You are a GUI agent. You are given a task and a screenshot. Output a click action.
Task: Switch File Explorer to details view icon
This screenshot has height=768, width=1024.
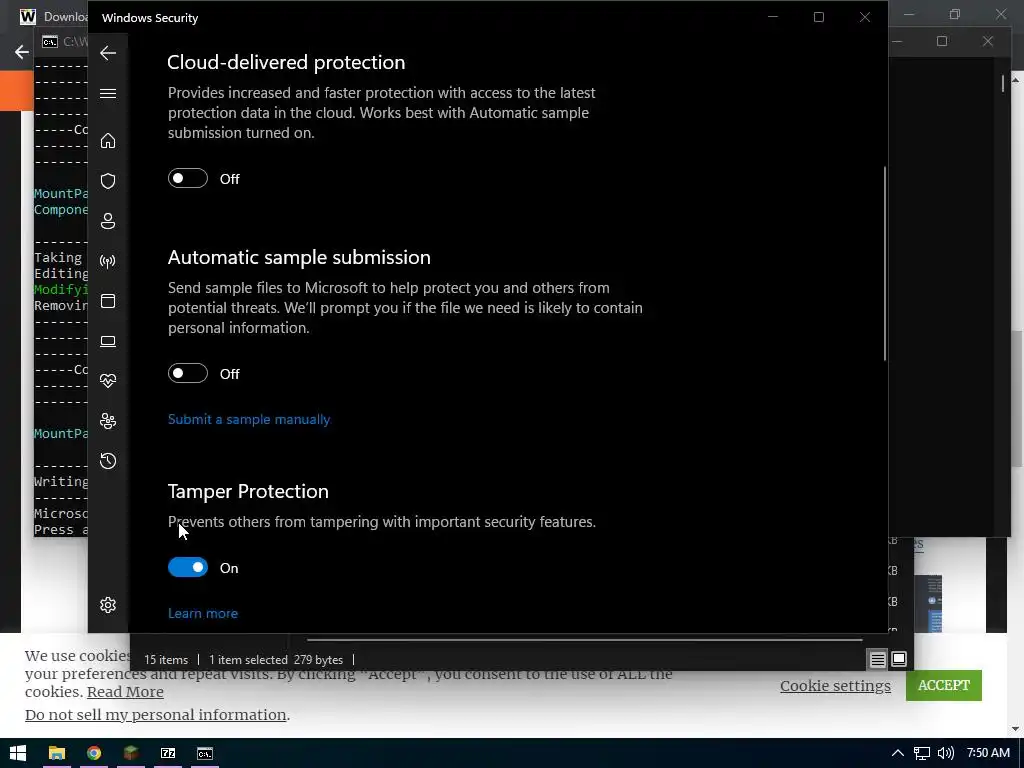pos(877,660)
